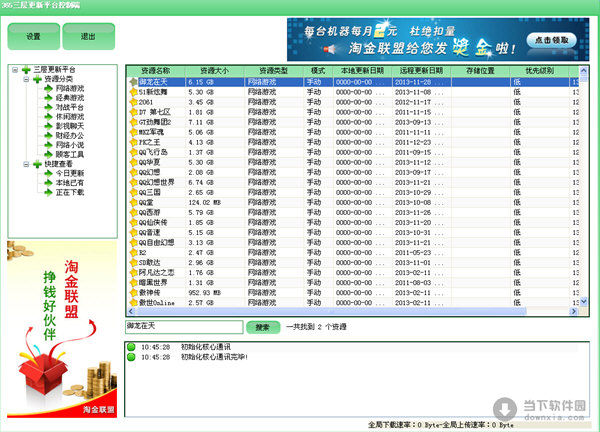Sort by 优先级别 column header
600x432 pixels.
click(540, 71)
